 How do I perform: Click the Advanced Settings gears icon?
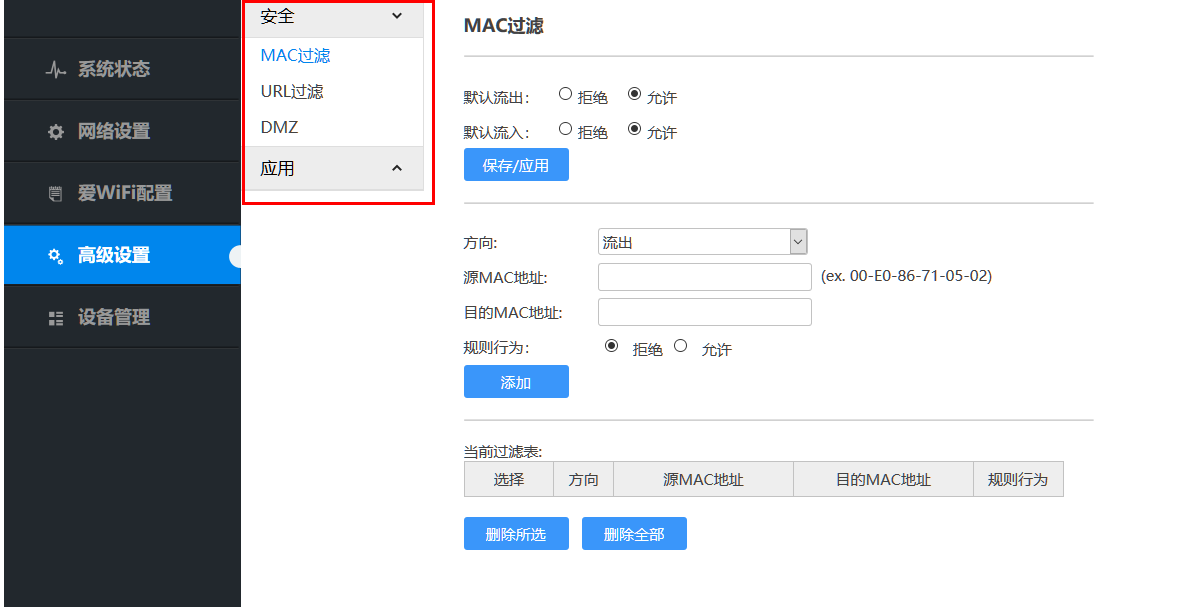coord(56,256)
